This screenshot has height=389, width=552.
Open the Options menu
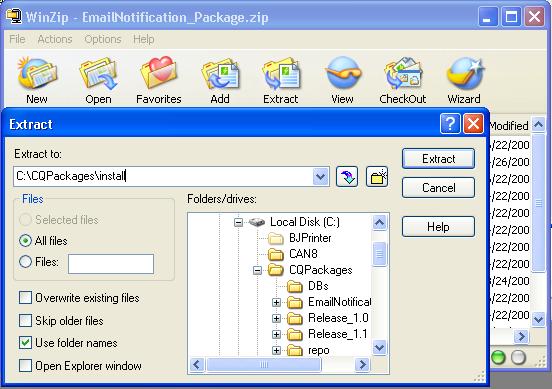coord(103,39)
